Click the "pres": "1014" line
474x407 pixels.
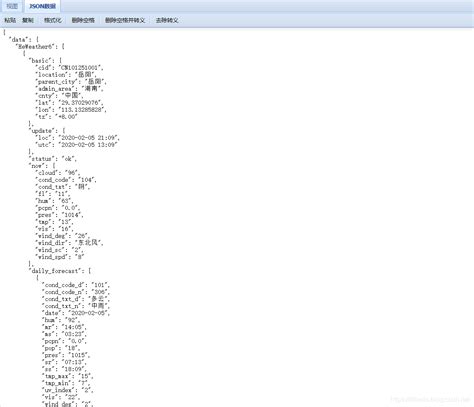[59, 215]
